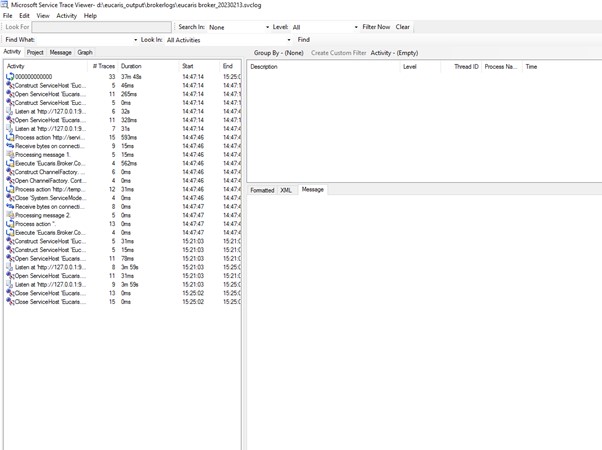This screenshot has width=602, height=450.
Task: Click icon of Close ServiceHost row with 13 traces
Action: tap(10, 293)
